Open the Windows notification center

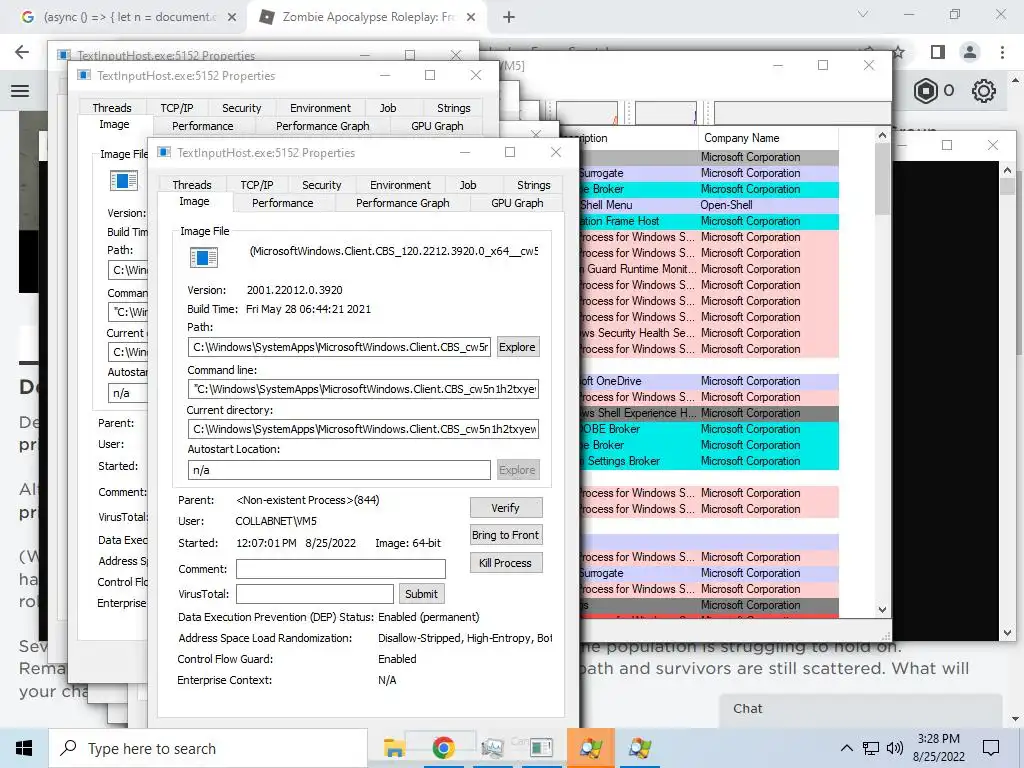tap(991, 748)
